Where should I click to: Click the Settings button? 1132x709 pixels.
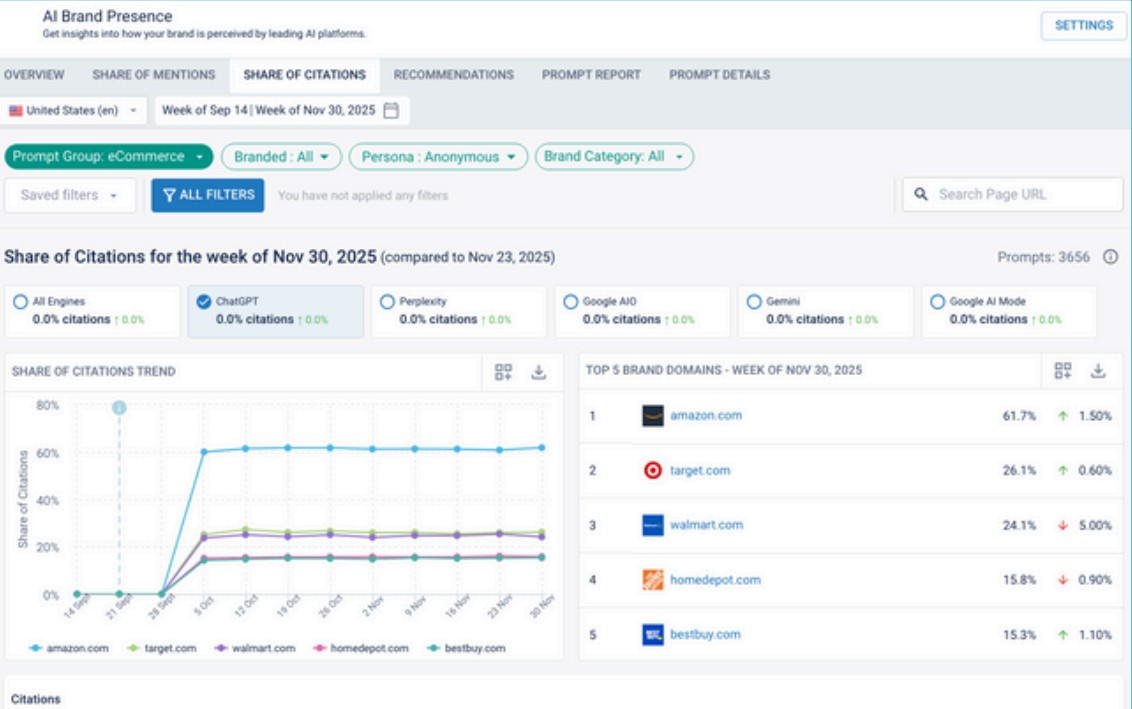pyautogui.click(x=1083, y=25)
